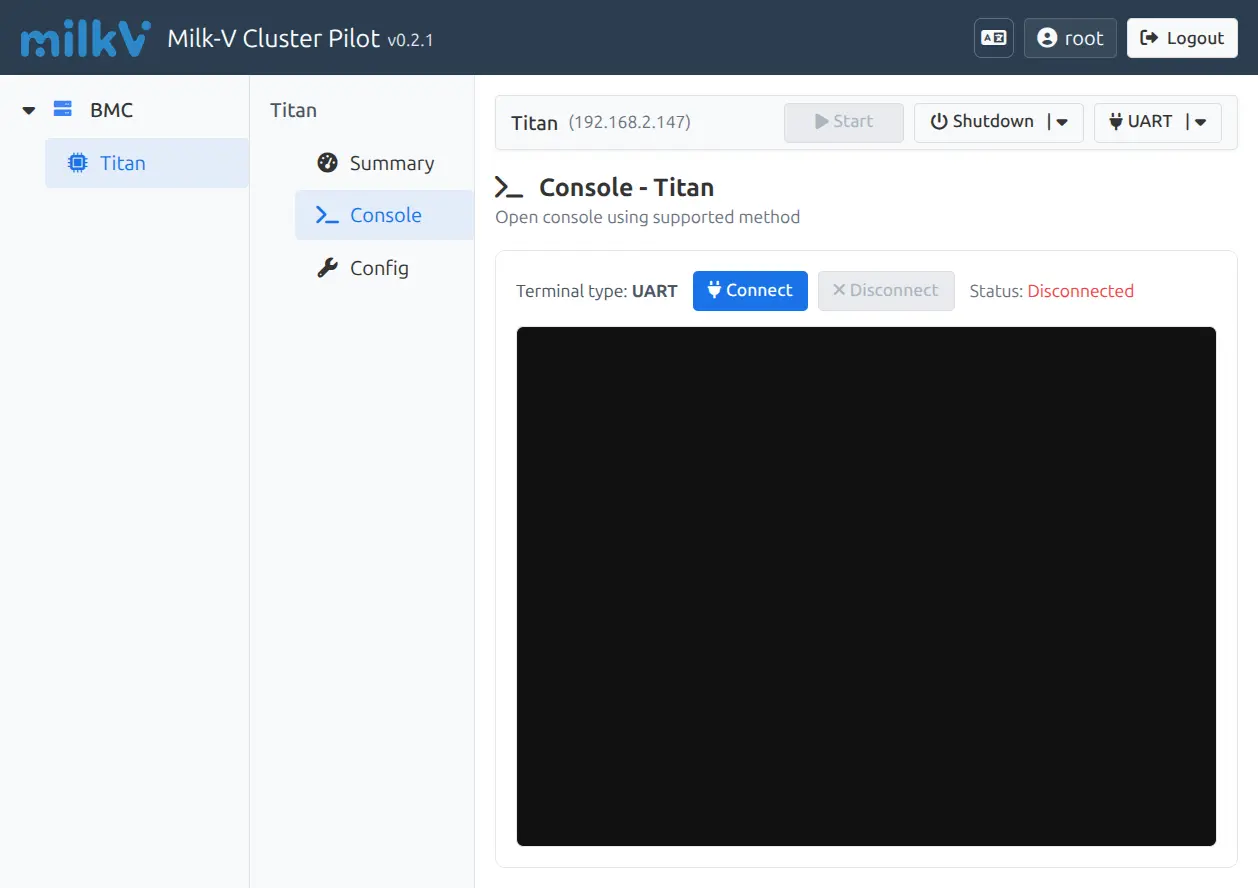Image resolution: width=1258 pixels, height=888 pixels.
Task: Click the root user account button
Action: [1070, 38]
